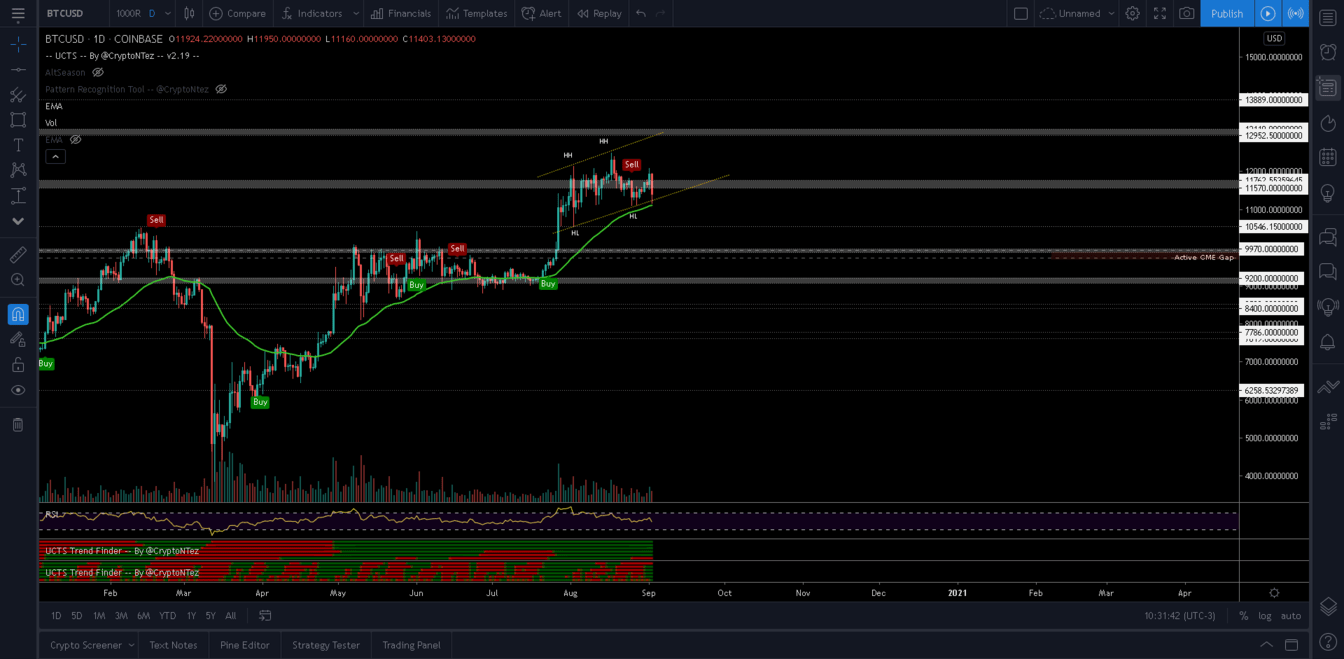Viewport: 1344px width, 659px height.
Task: Activate the Zoom In tool
Action: click(x=18, y=281)
